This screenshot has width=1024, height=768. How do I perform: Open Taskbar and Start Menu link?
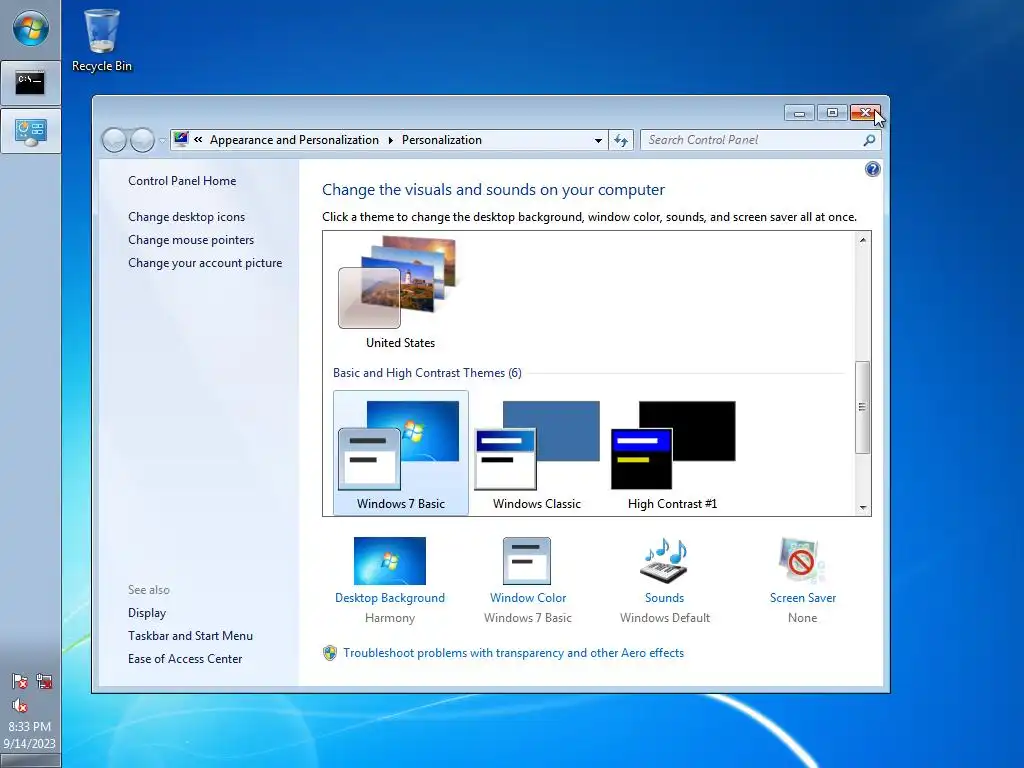click(190, 635)
